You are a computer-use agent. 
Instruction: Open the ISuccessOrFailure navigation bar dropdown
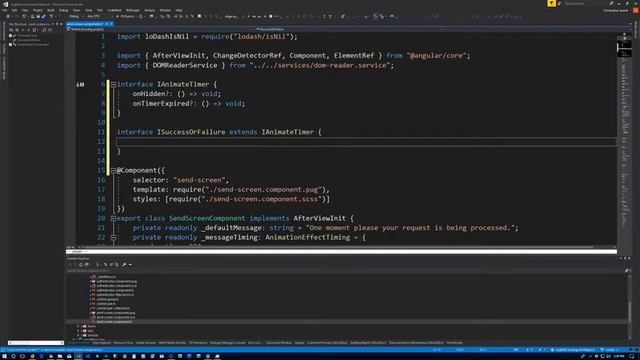(351, 29)
